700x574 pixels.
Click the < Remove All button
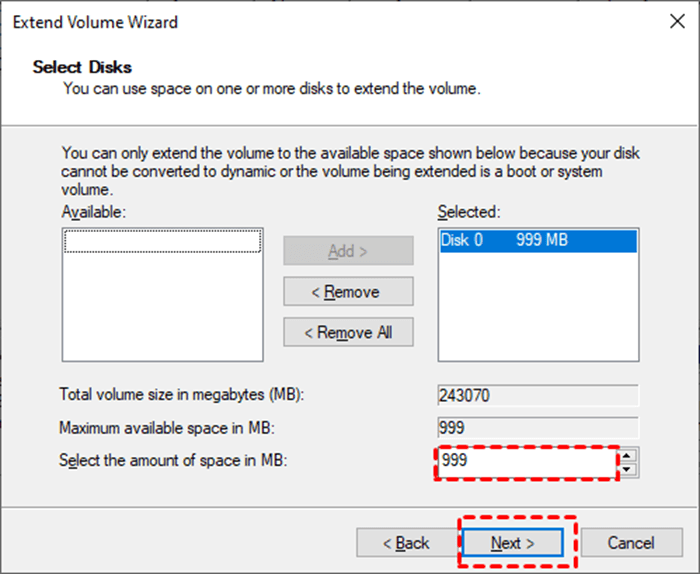click(348, 332)
